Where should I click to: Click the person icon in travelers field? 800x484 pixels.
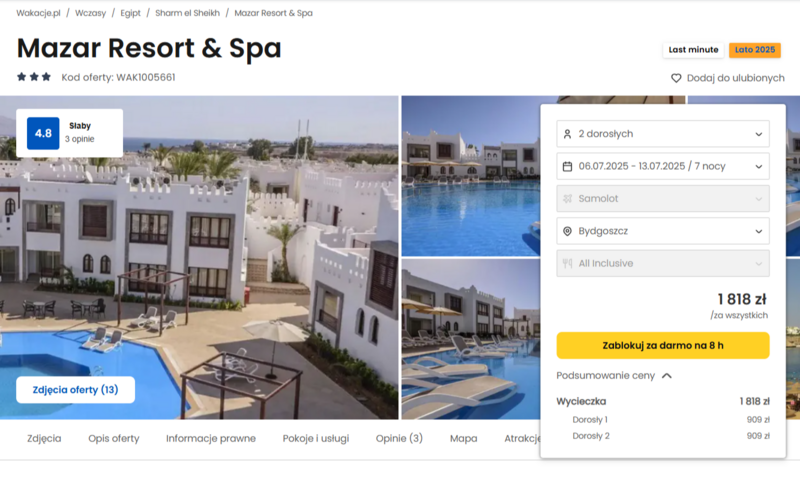coord(567,134)
